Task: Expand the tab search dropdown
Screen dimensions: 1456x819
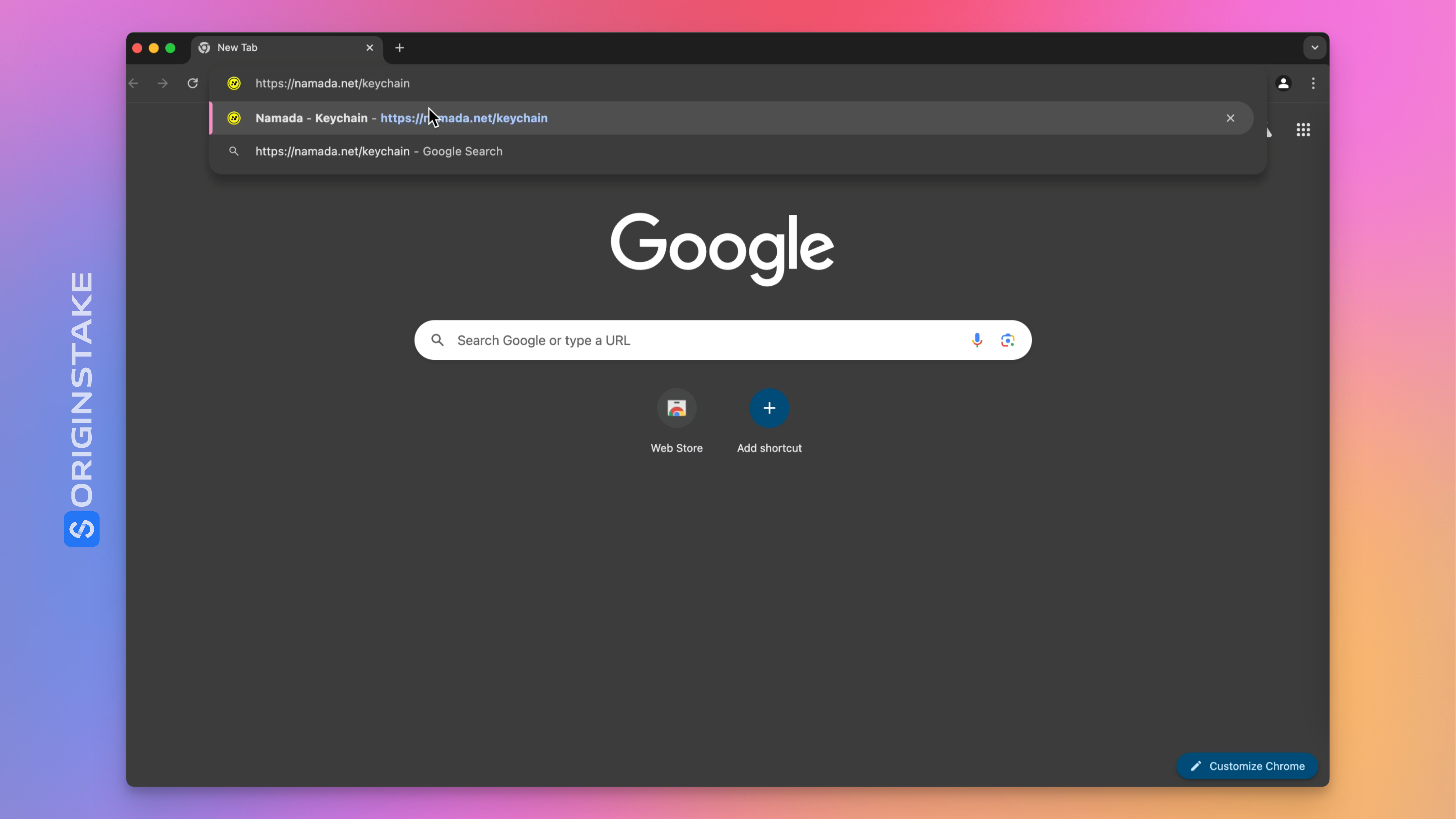Action: tap(1315, 48)
